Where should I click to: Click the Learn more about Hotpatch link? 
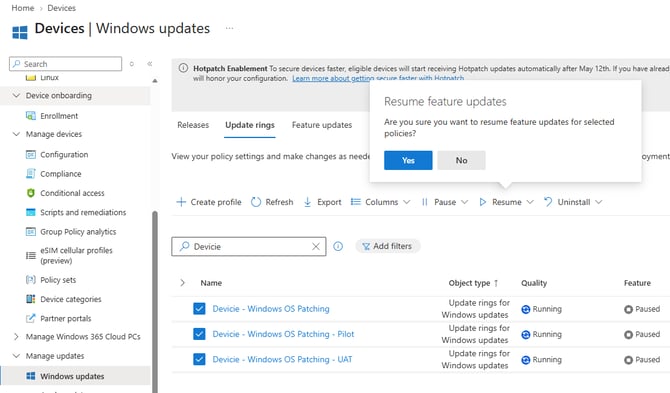pyautogui.click(x=378, y=79)
